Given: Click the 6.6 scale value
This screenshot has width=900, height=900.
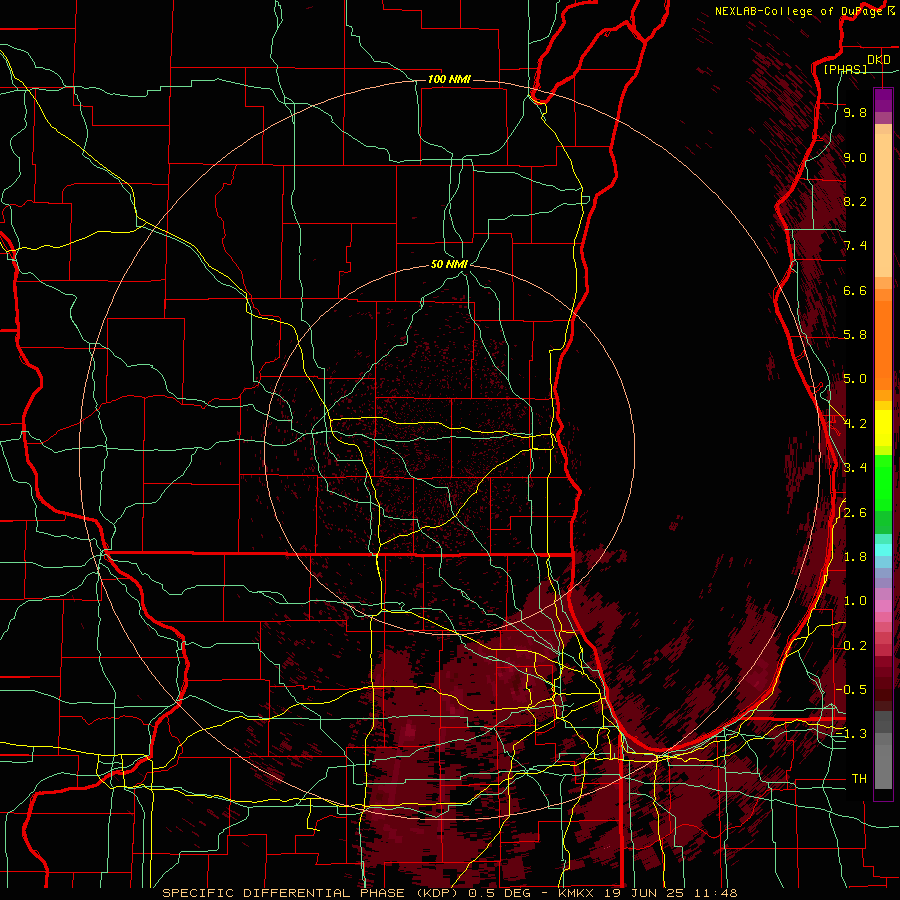Looking at the screenshot, I should [x=855, y=290].
